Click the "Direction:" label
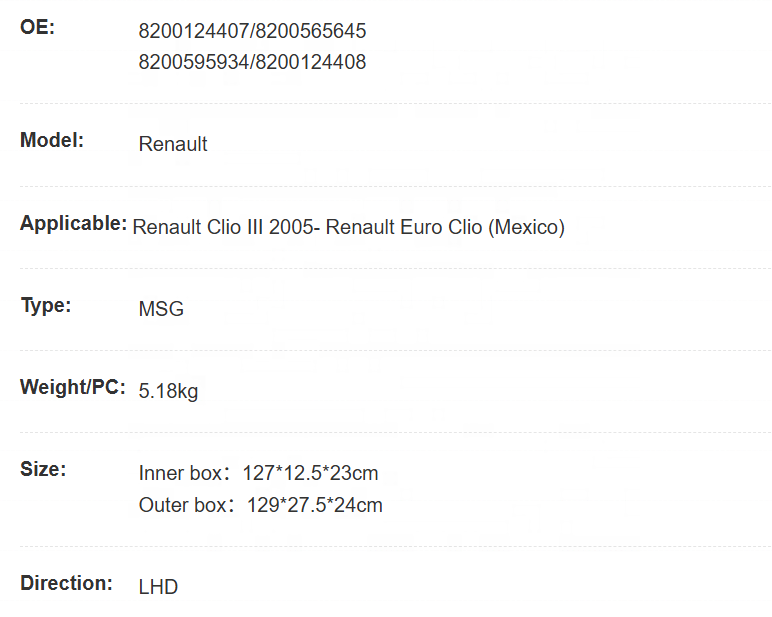 66,582
